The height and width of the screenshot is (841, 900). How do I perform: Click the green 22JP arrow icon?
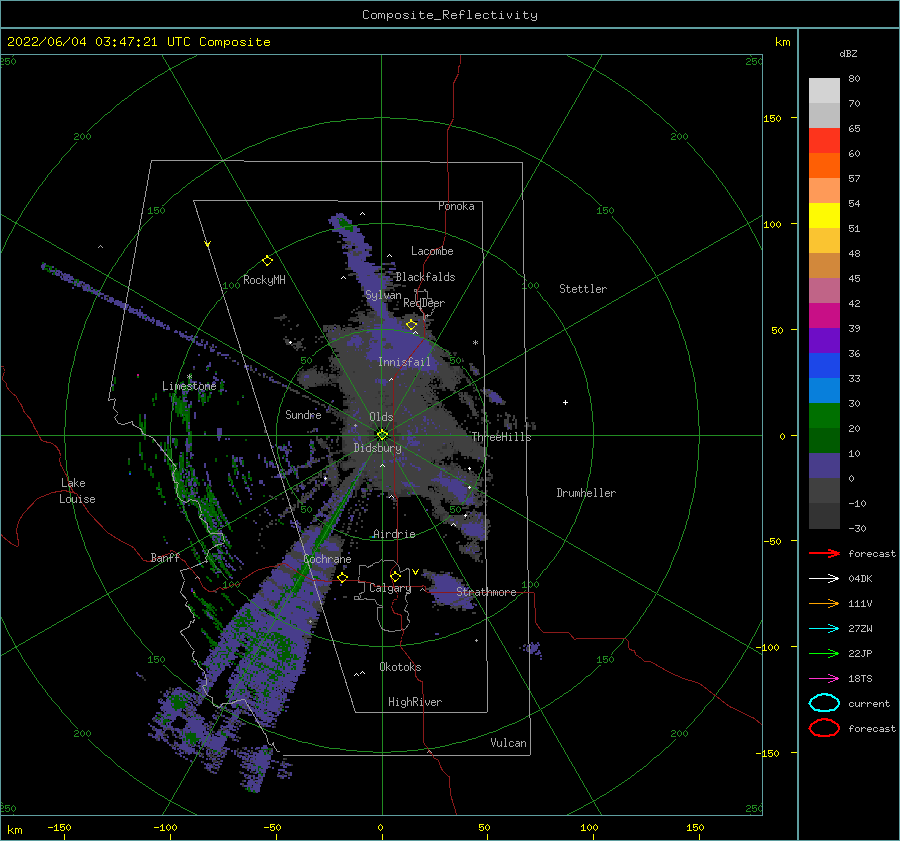click(x=824, y=653)
